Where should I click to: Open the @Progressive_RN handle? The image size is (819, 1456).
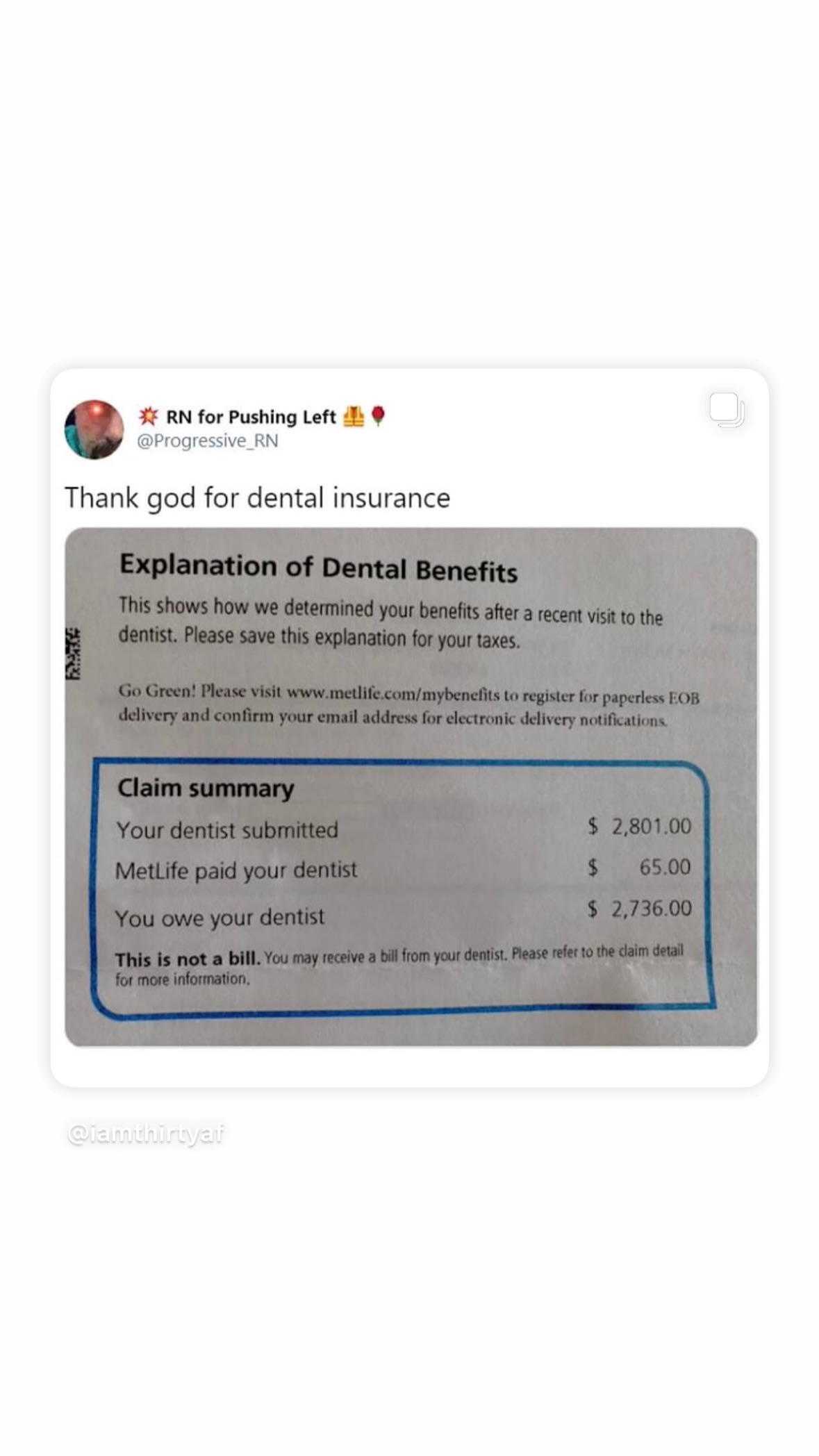point(208,441)
